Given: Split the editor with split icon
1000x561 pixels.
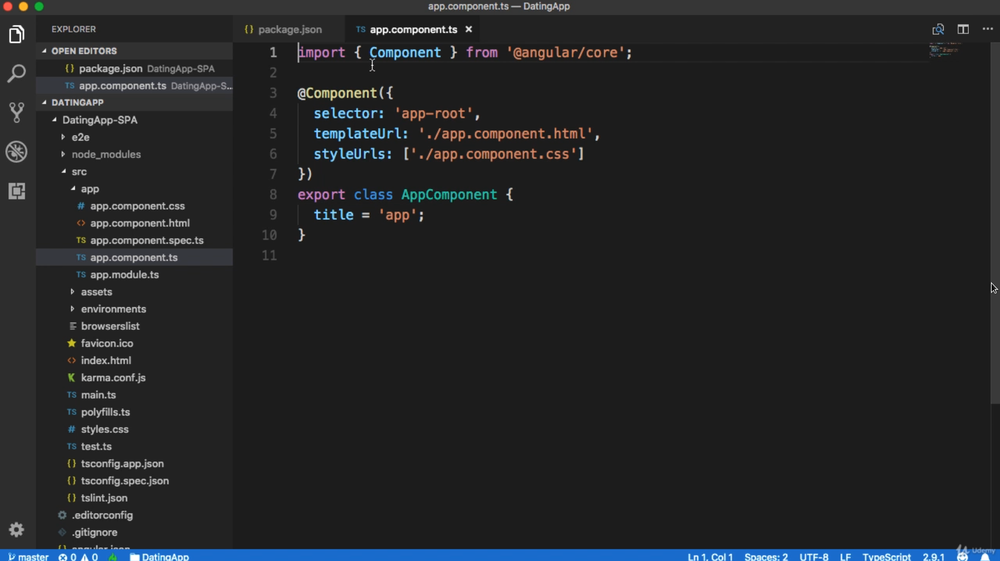Looking at the screenshot, I should [963, 29].
